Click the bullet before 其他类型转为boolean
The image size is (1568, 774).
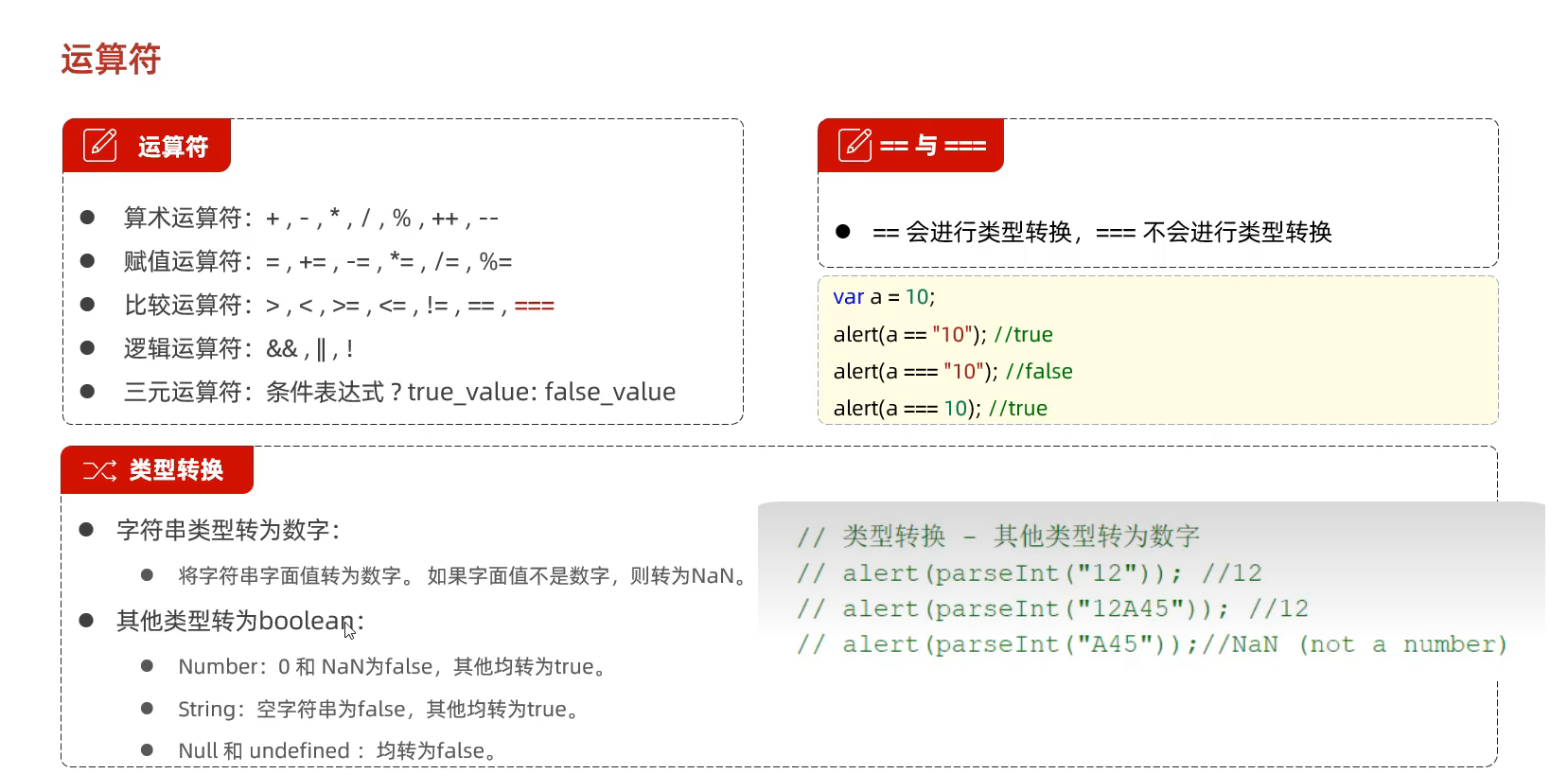click(86, 621)
